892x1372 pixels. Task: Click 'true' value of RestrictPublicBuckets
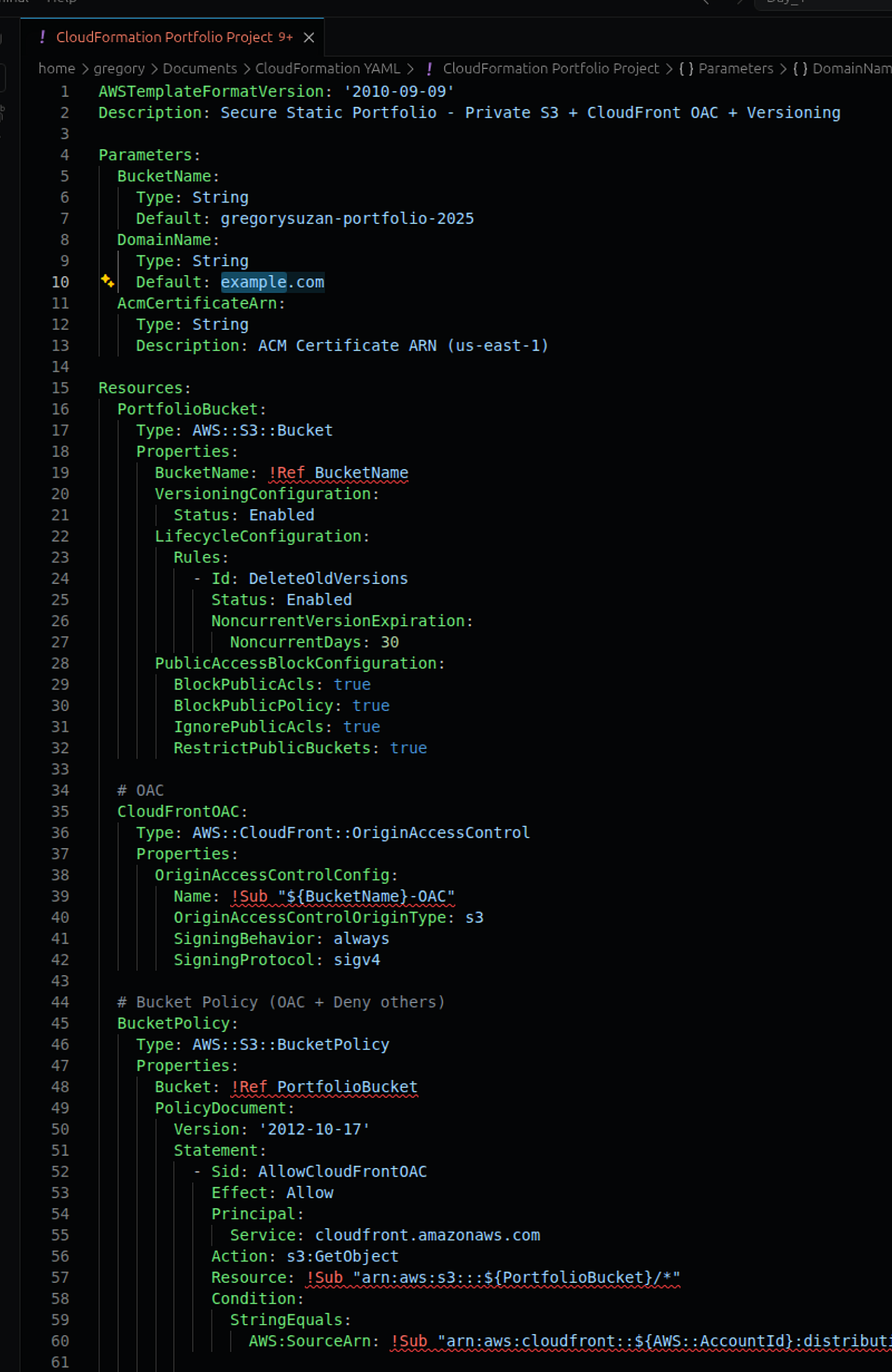click(408, 748)
